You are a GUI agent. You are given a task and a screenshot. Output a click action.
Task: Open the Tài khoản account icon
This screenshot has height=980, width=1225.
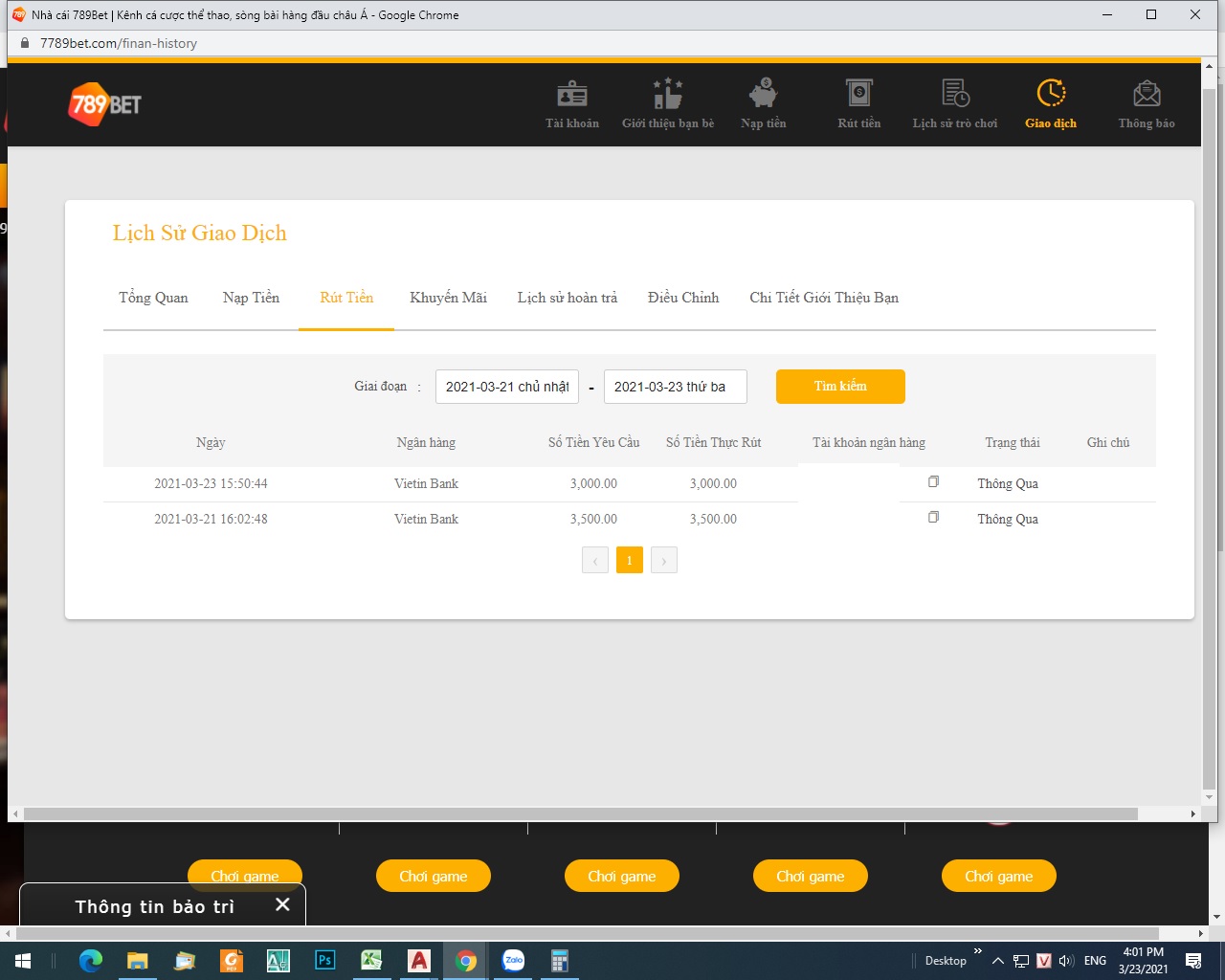pos(572,95)
